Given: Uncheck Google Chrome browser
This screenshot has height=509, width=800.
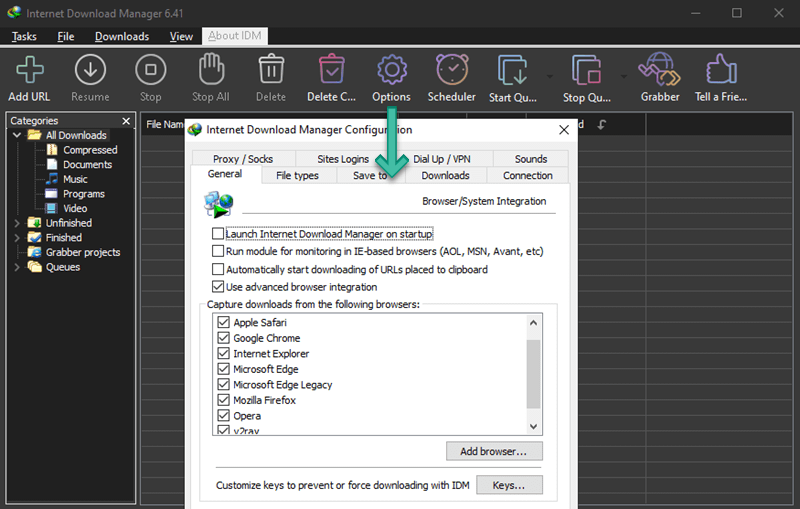Looking at the screenshot, I should click(x=223, y=338).
